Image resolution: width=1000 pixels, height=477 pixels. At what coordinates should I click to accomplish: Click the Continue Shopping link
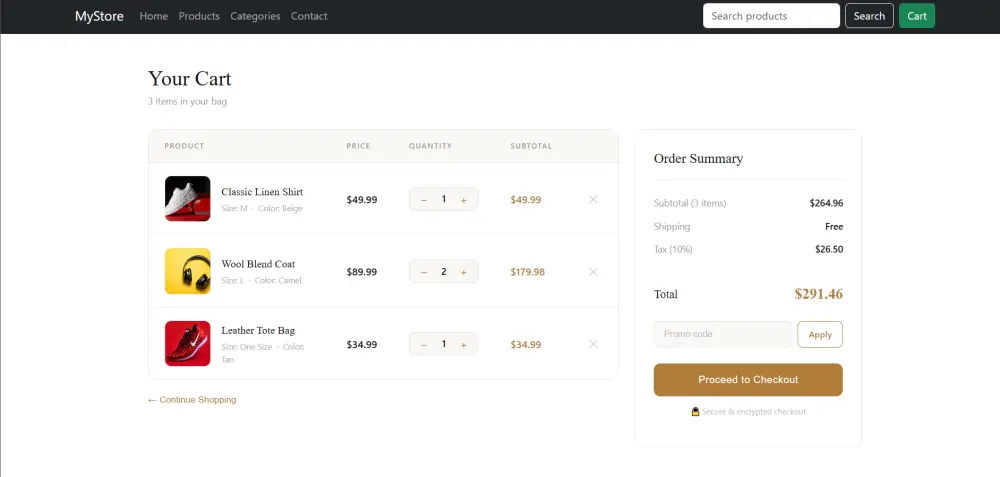point(192,400)
